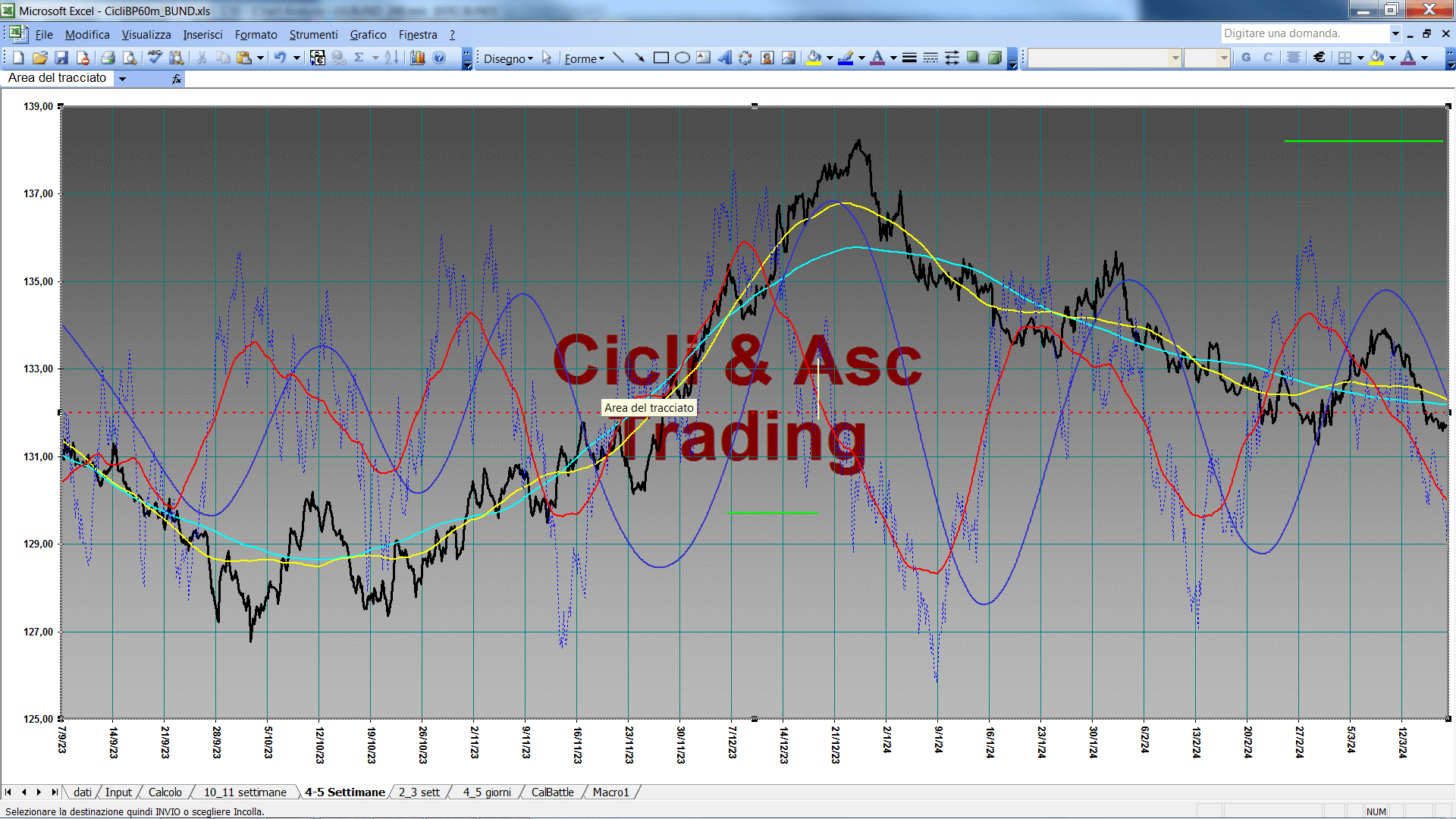Save workbook floppy disk icon
Viewport: 1456px width, 819px height.
tap(61, 58)
